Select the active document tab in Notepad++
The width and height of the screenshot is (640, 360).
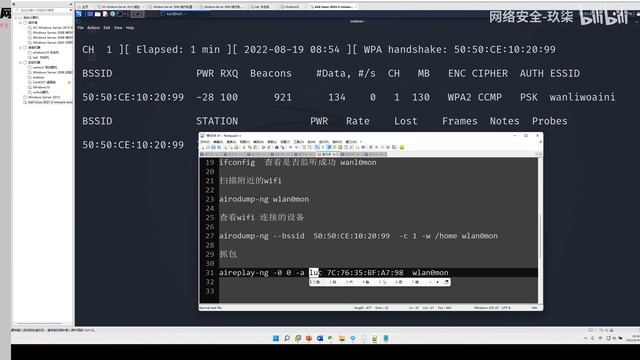329,154
